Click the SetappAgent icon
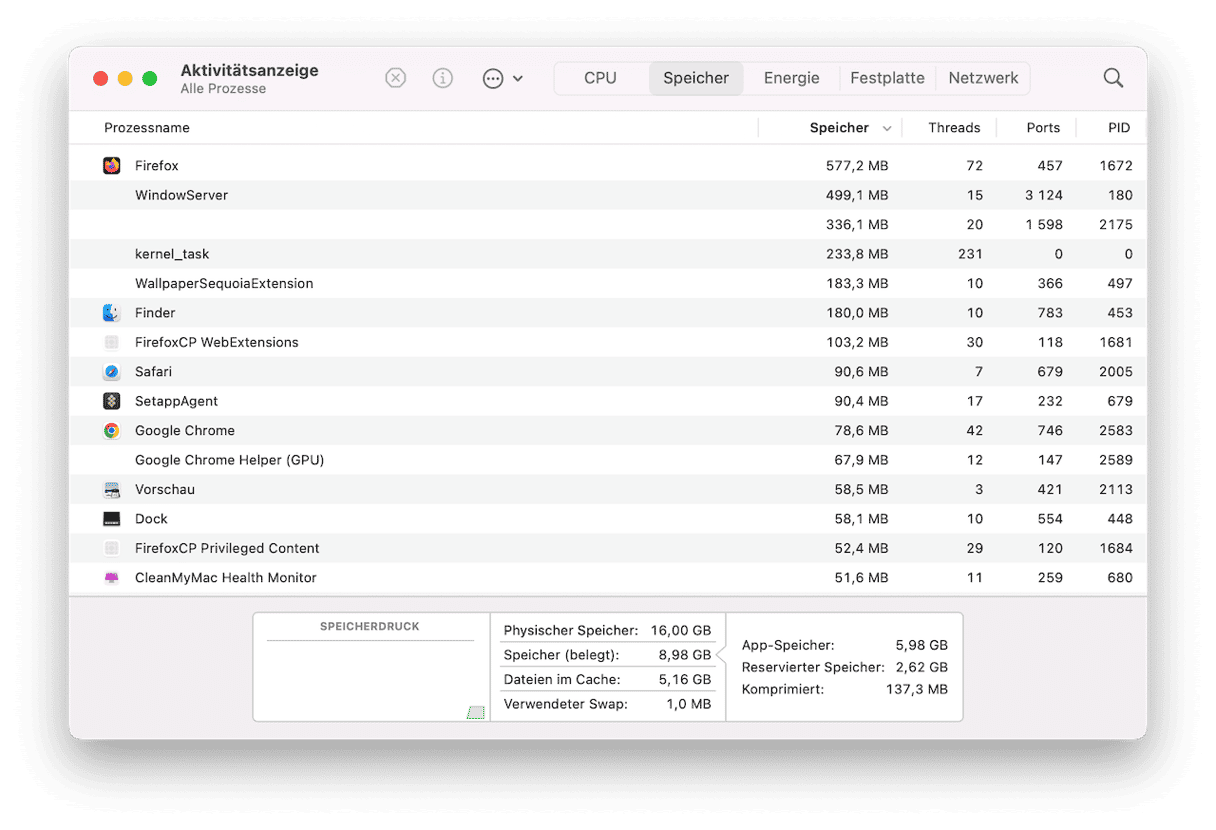 click(x=112, y=401)
